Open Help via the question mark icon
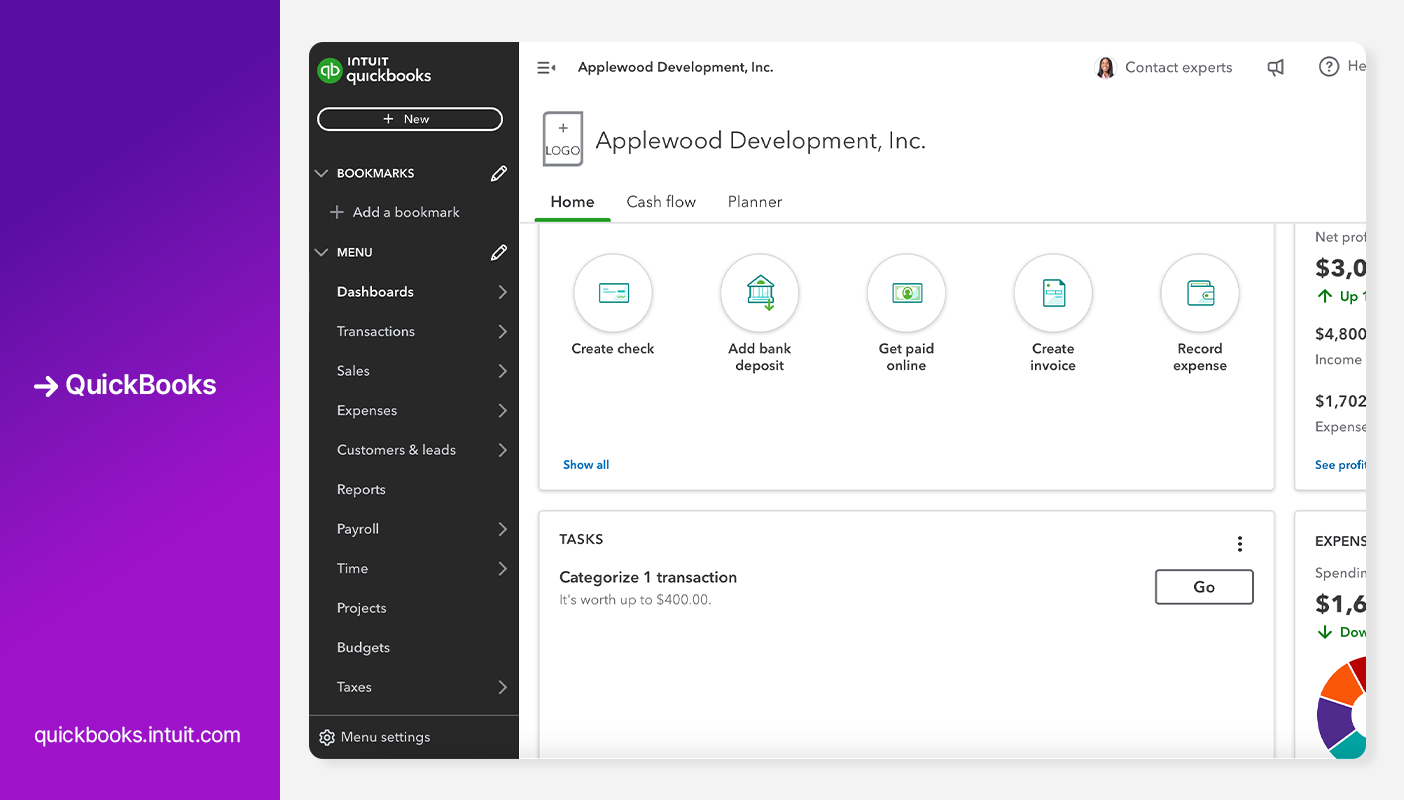This screenshot has width=1404, height=800. (x=1329, y=67)
